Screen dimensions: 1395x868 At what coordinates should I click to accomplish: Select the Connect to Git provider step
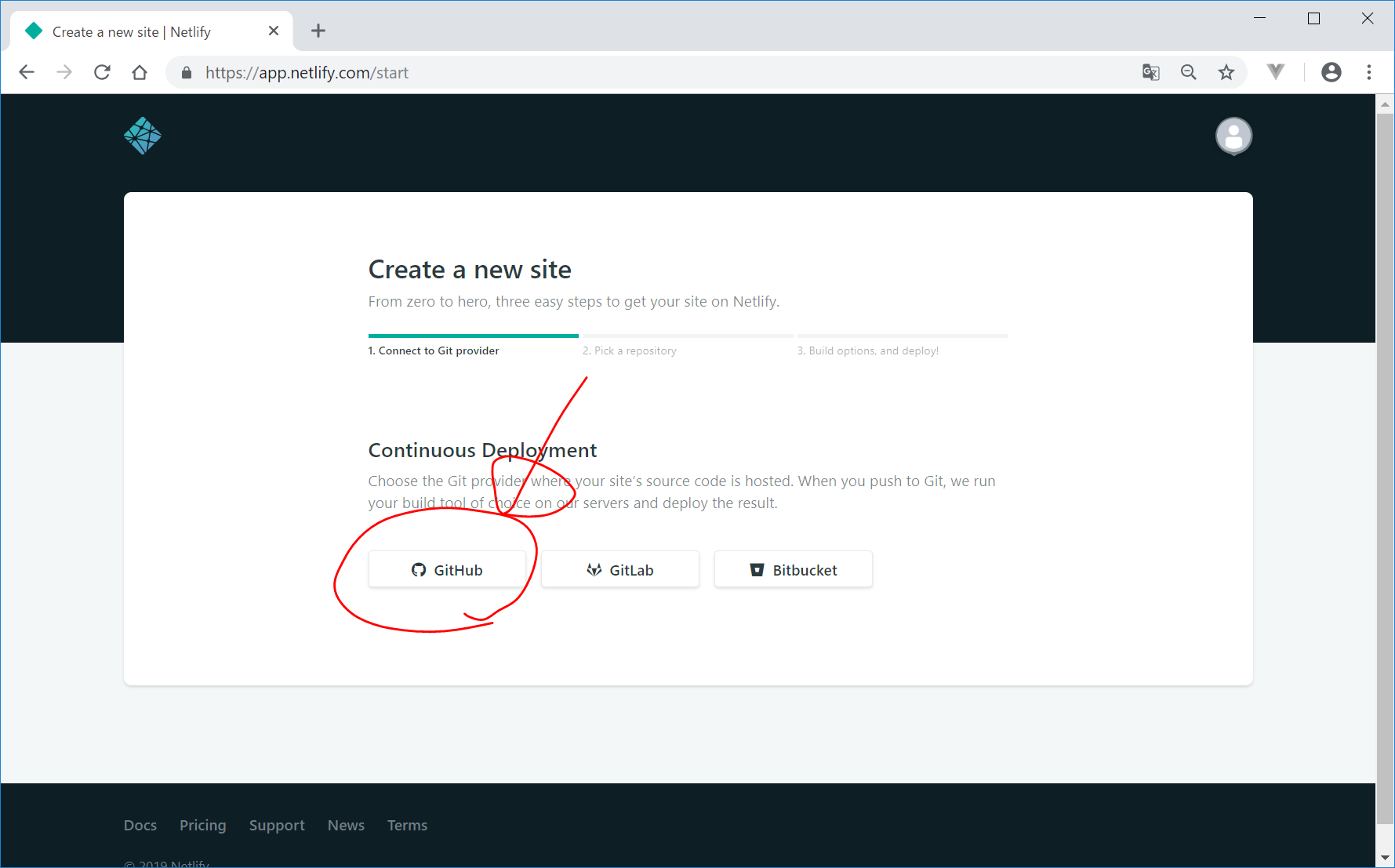(434, 350)
